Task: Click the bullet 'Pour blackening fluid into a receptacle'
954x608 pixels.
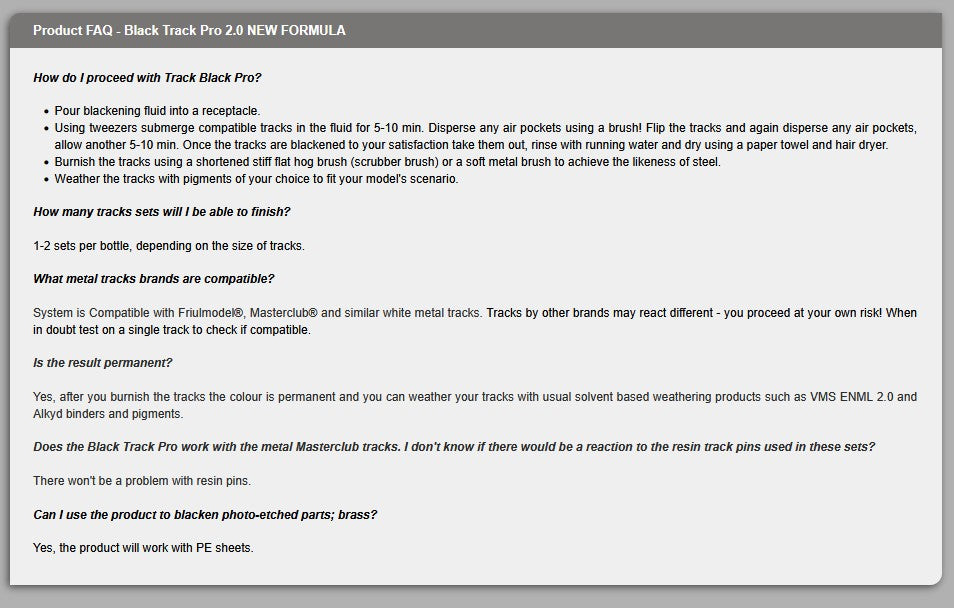Action: 157,111
